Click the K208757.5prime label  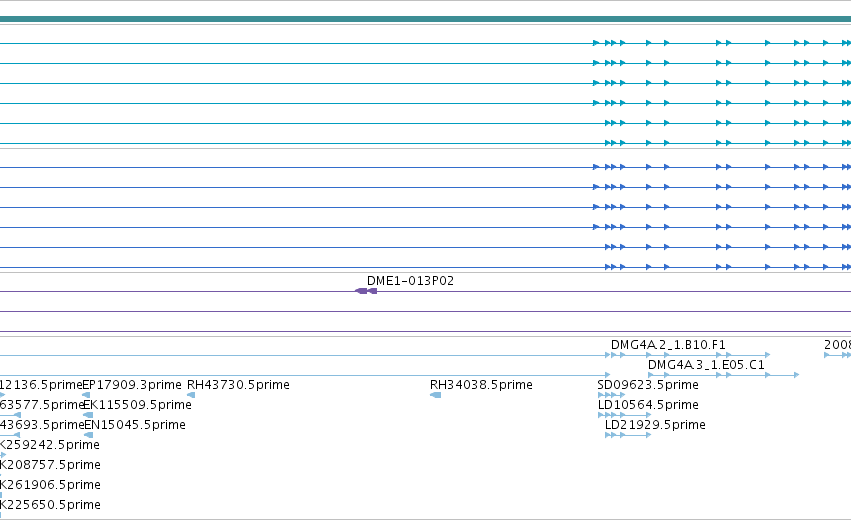click(x=50, y=465)
